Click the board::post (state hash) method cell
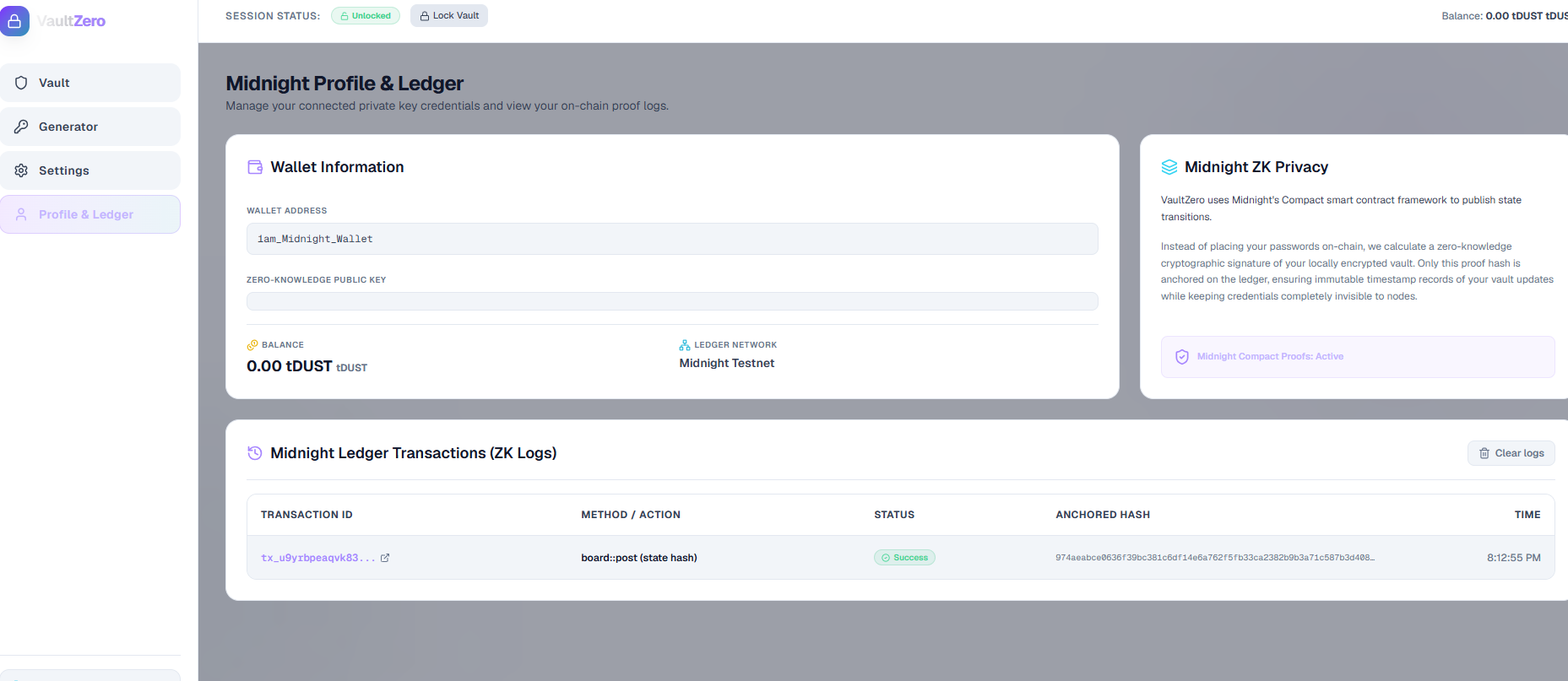 (x=639, y=558)
